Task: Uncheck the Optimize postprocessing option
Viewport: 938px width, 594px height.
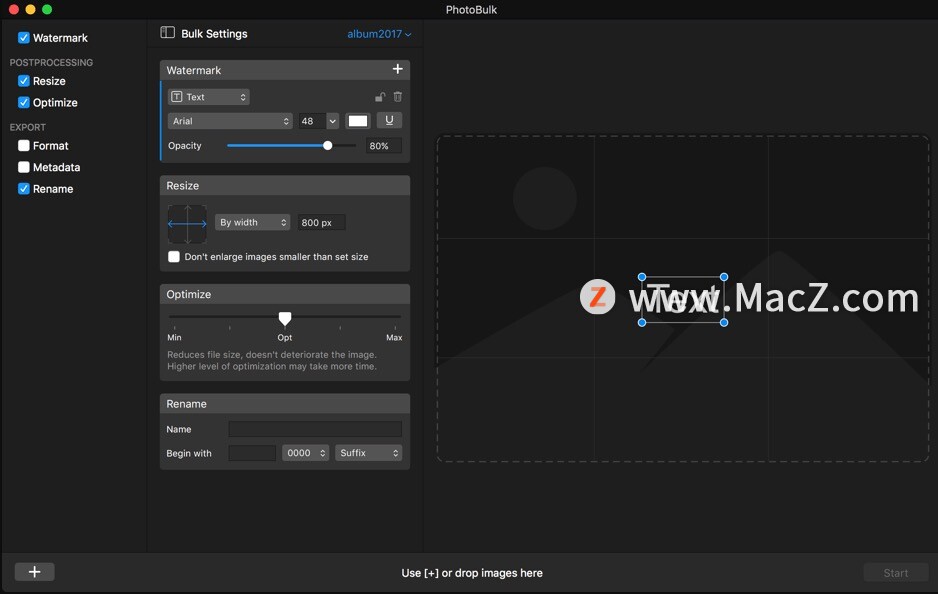Action: click(x=24, y=102)
